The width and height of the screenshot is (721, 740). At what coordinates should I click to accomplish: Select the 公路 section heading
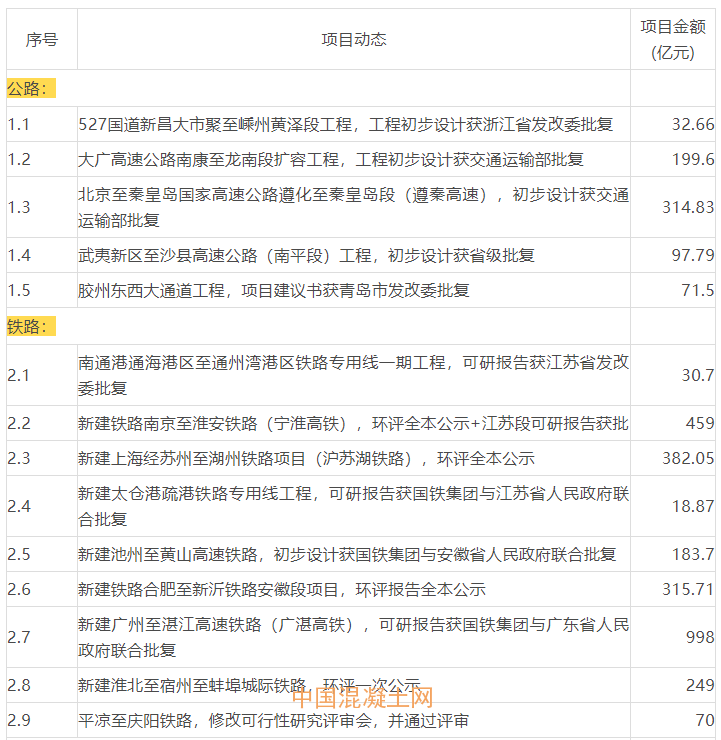click(x=29, y=88)
